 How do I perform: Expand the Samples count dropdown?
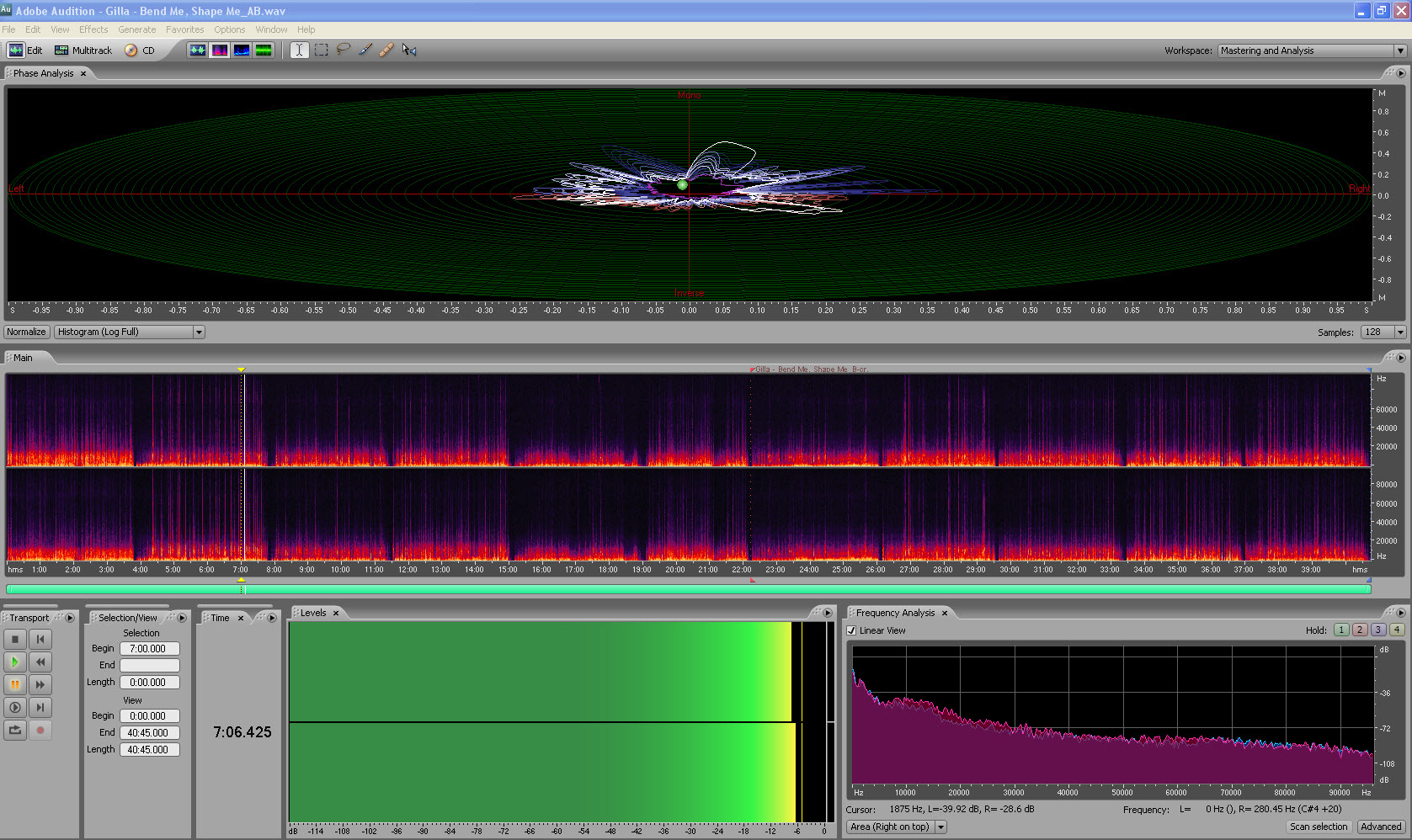[x=1383, y=332]
